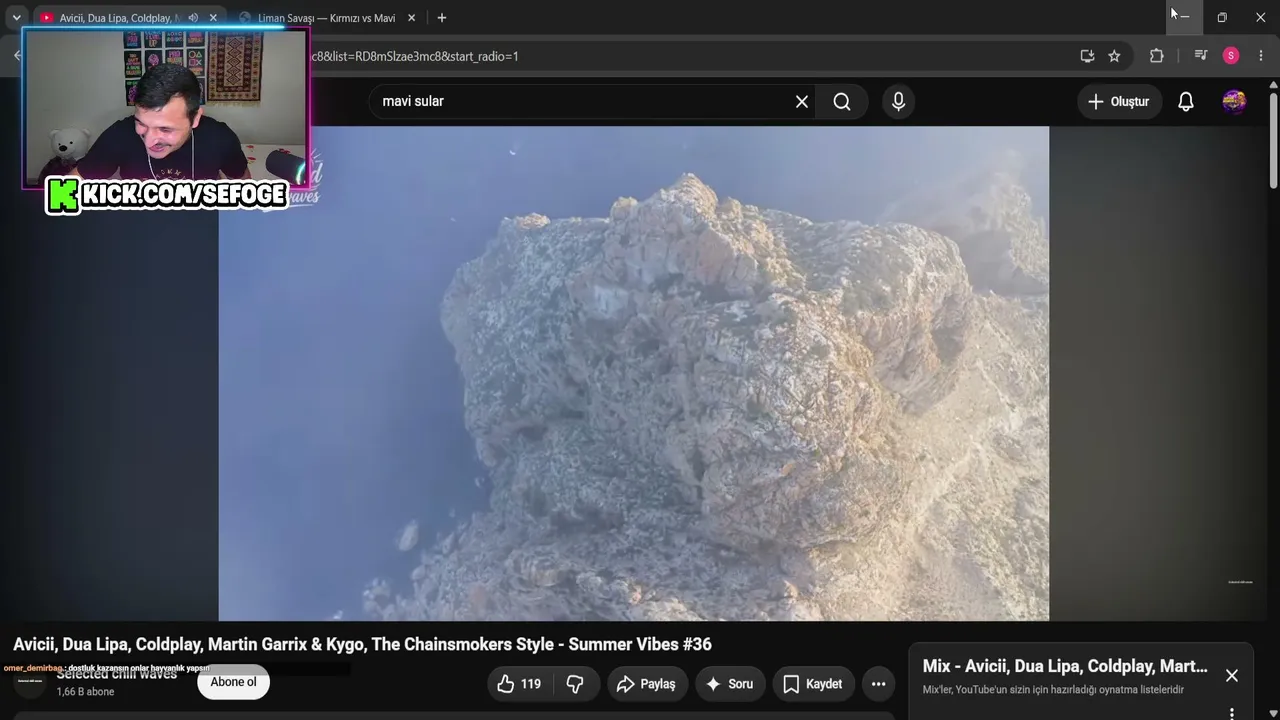Open Chrome media controls icon

pos(1201,56)
